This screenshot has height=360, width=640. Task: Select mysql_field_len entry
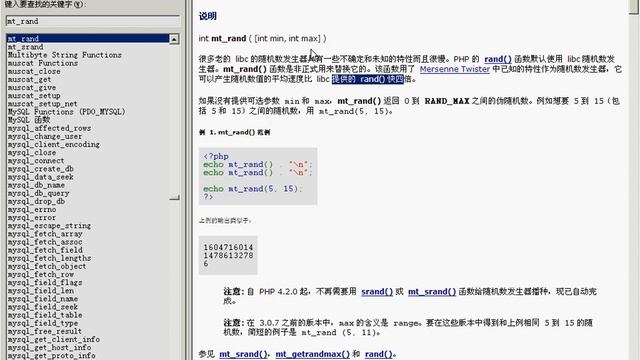coord(40,291)
